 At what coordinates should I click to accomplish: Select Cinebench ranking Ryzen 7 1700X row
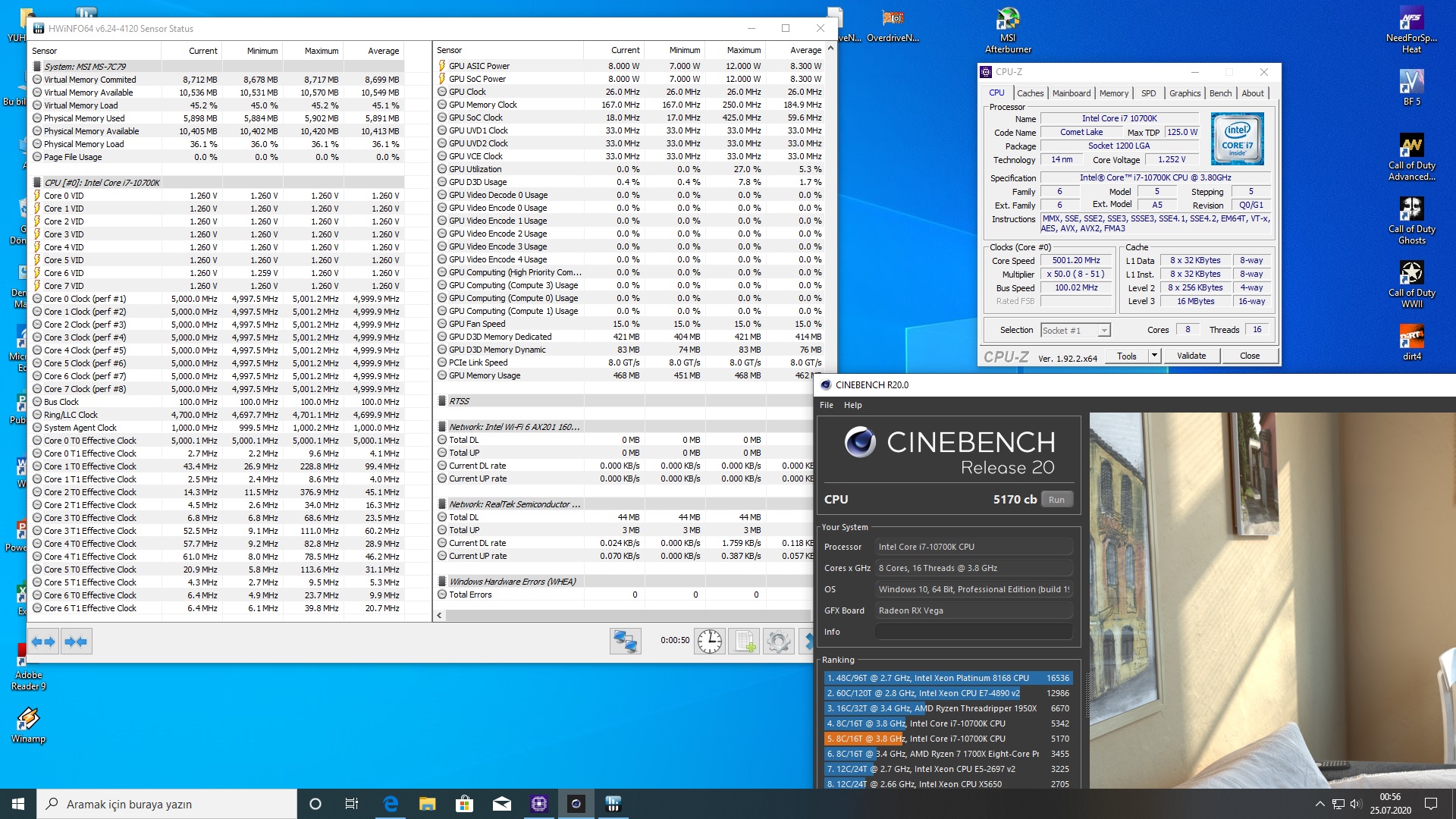coord(948,754)
